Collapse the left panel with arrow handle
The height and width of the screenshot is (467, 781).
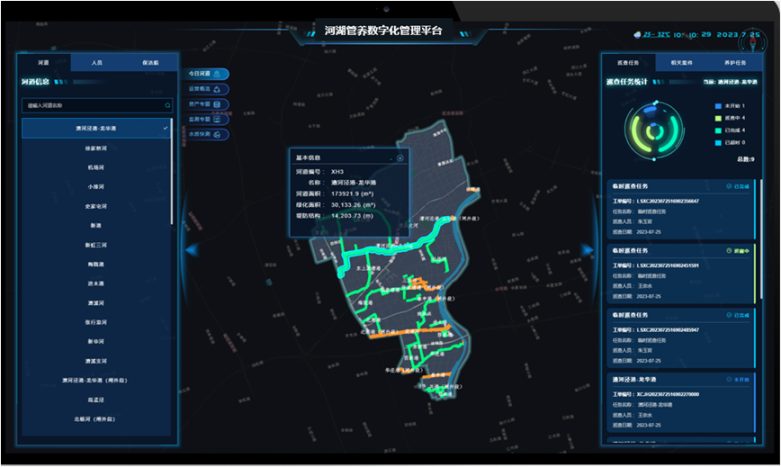point(188,249)
